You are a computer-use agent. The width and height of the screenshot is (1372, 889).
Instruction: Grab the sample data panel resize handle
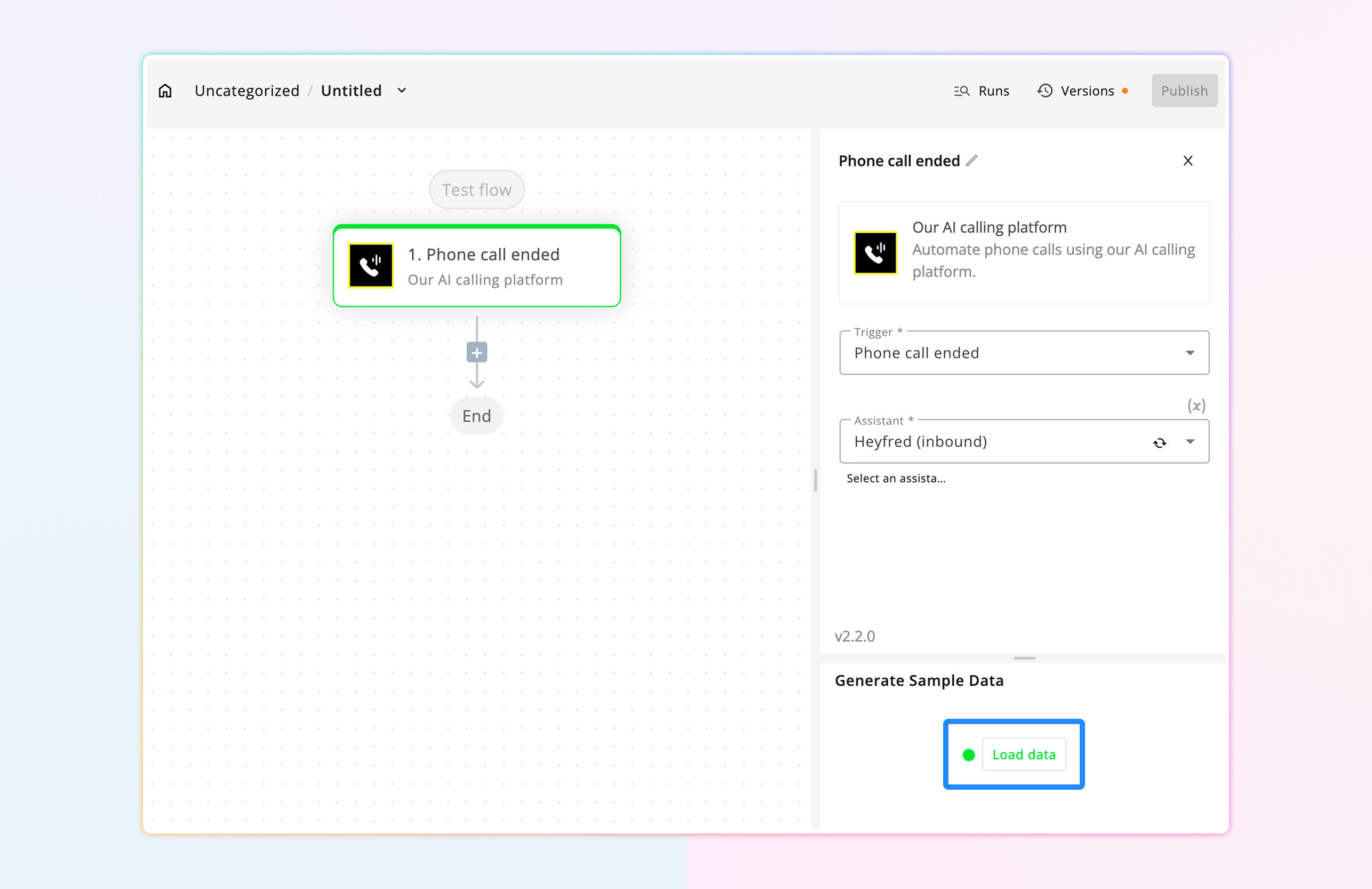(1024, 658)
